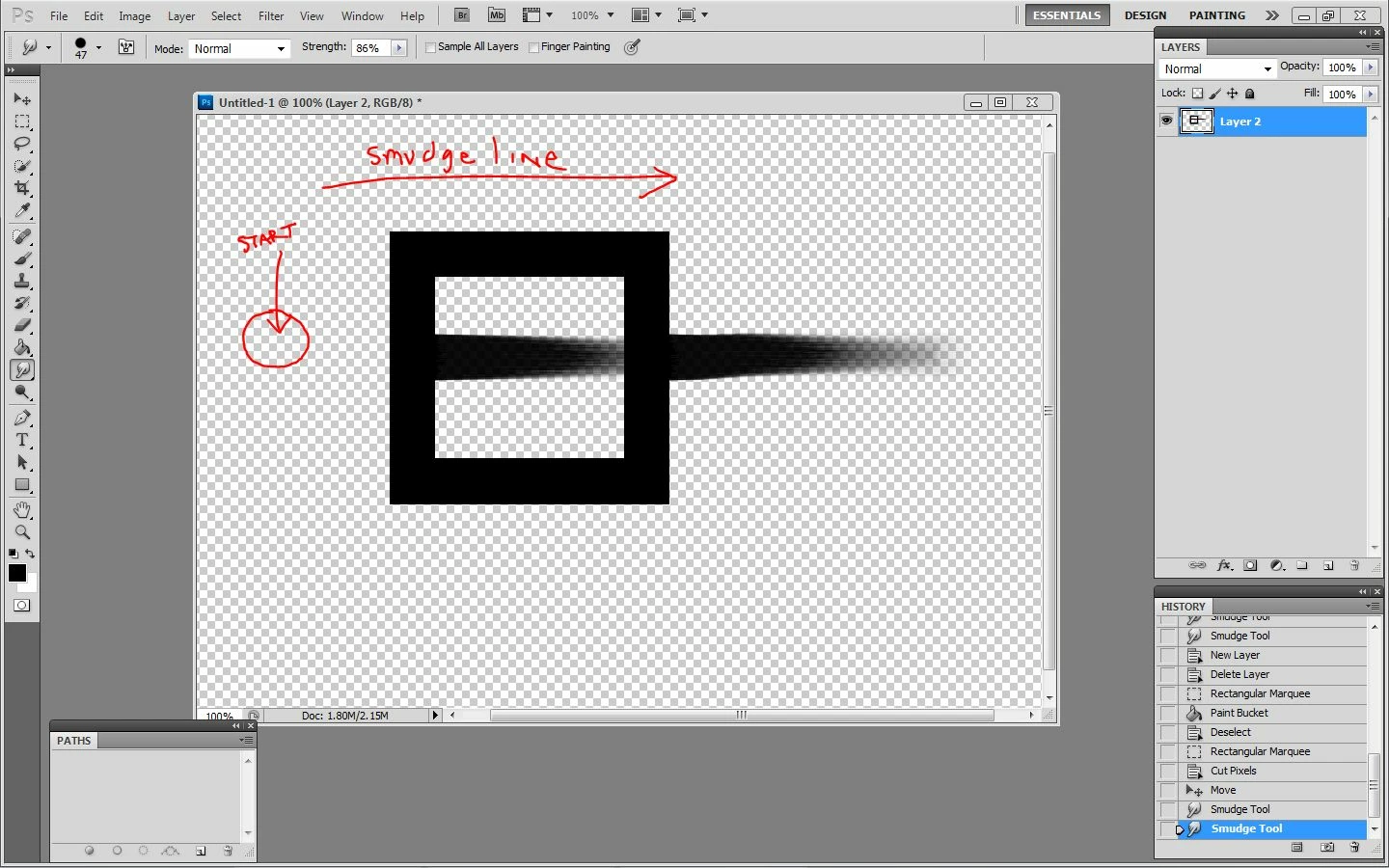This screenshot has height=868, width=1389.
Task: Open History panel options menu
Action: [1371, 606]
